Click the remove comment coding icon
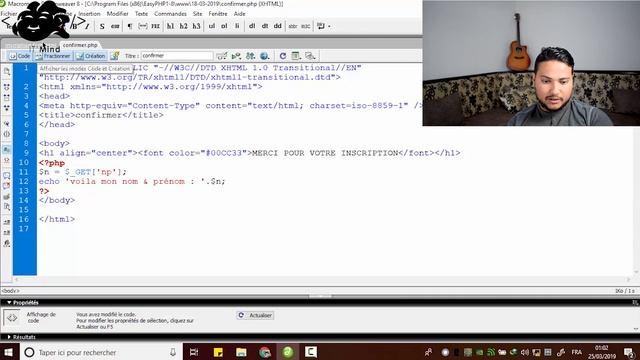 [7, 186]
